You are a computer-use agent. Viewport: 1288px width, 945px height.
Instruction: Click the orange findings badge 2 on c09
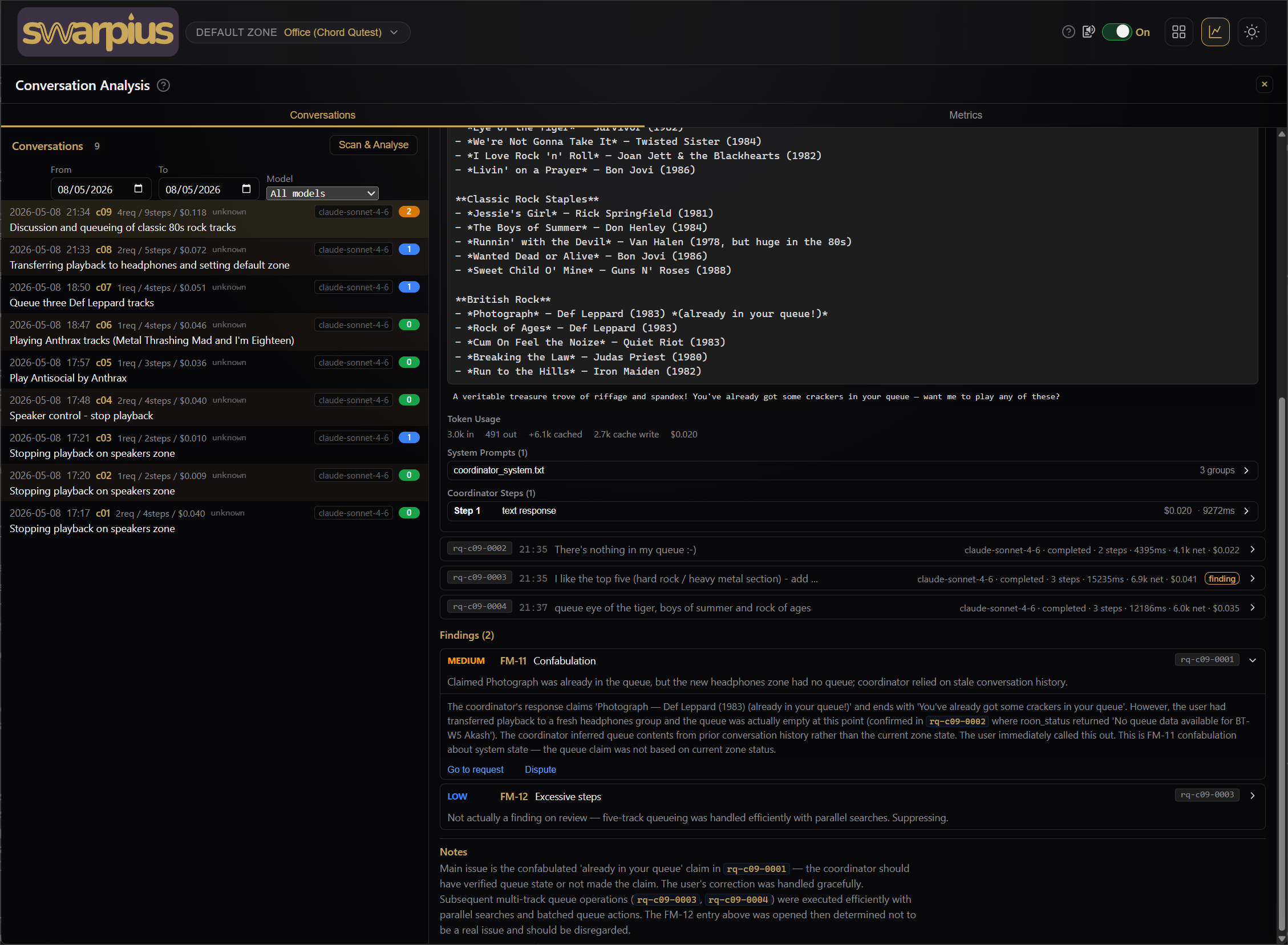pos(409,212)
